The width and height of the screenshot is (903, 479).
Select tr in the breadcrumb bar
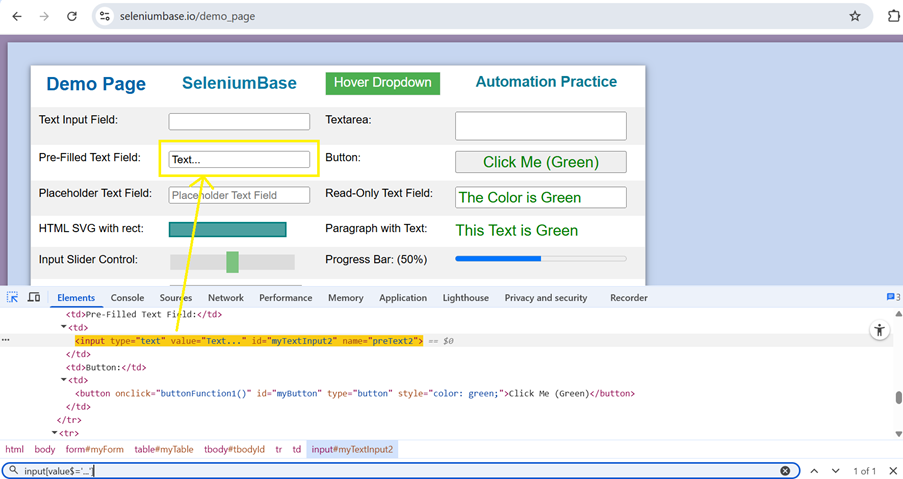(x=279, y=449)
